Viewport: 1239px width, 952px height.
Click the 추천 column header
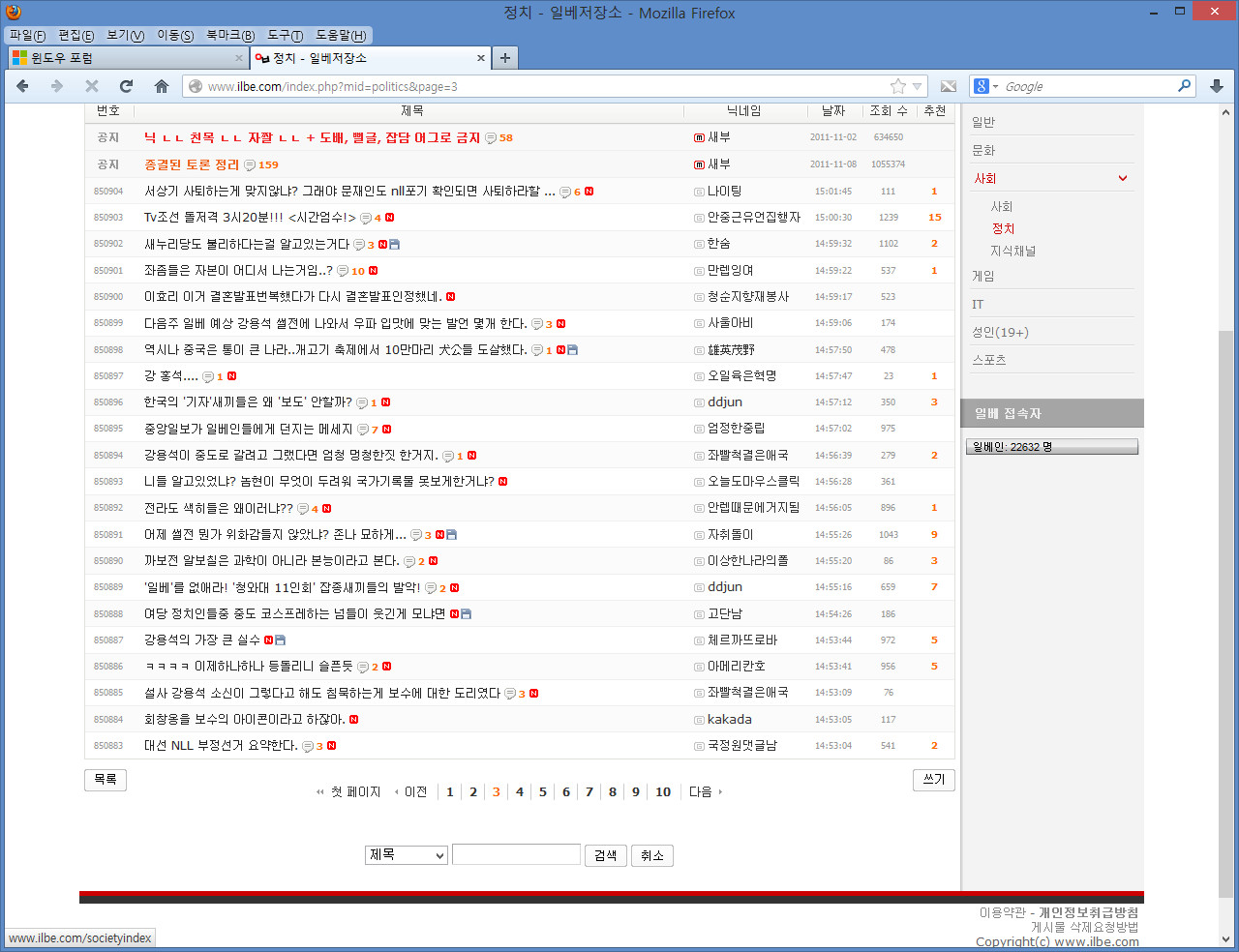pos(935,111)
